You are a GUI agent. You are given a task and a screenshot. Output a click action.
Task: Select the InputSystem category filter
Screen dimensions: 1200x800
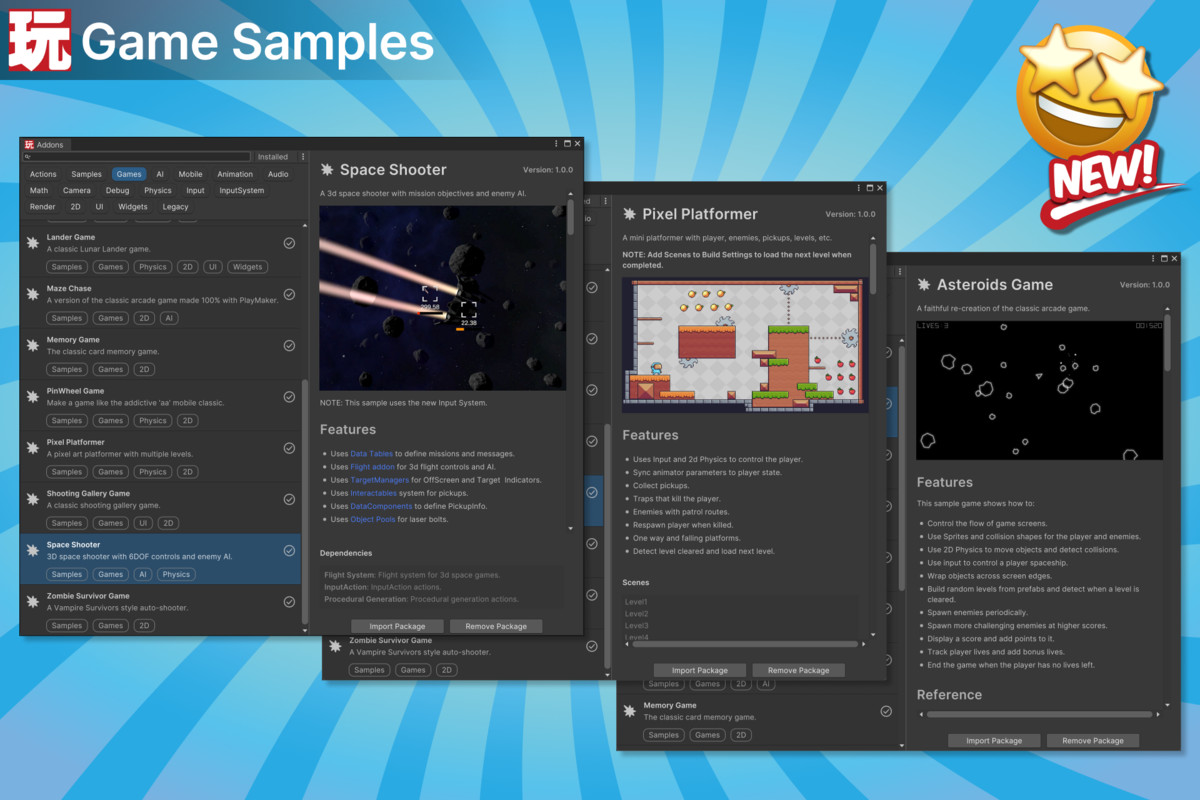pos(242,190)
